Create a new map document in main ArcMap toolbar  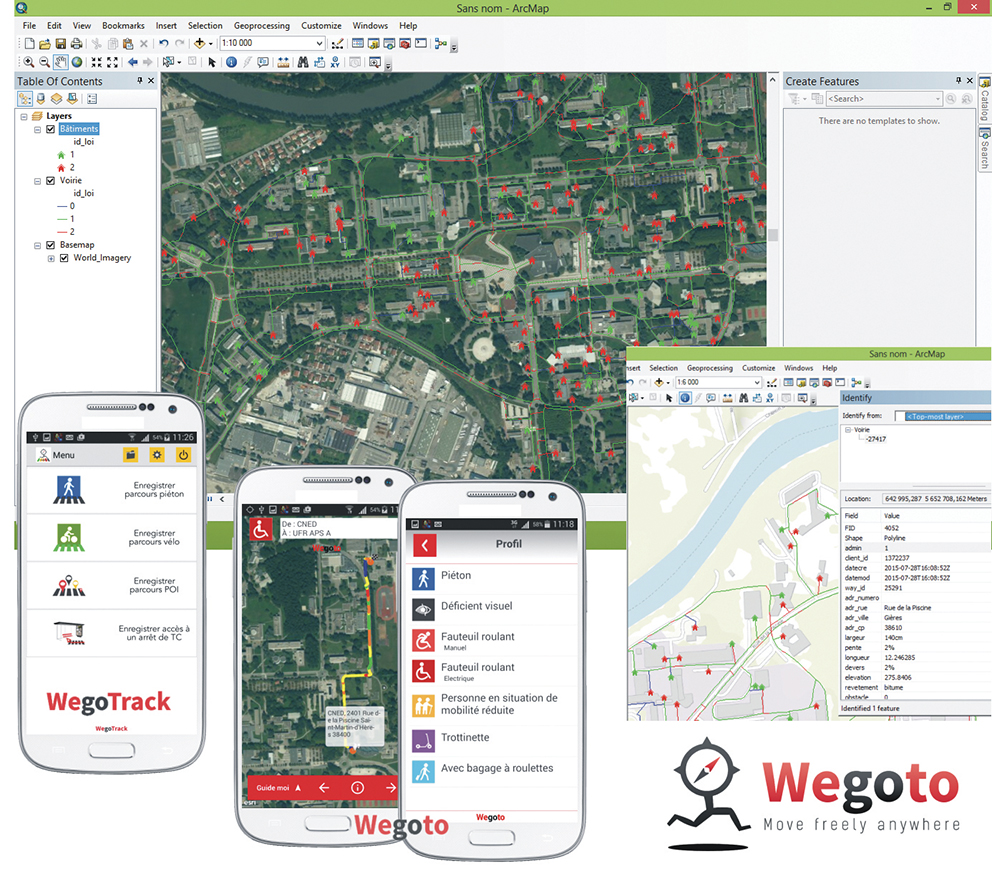(29, 44)
